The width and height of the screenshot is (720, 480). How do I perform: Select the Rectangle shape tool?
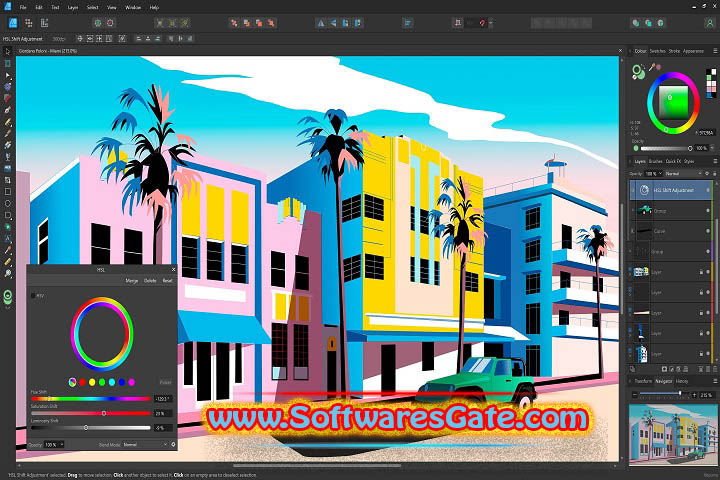pos(7,192)
